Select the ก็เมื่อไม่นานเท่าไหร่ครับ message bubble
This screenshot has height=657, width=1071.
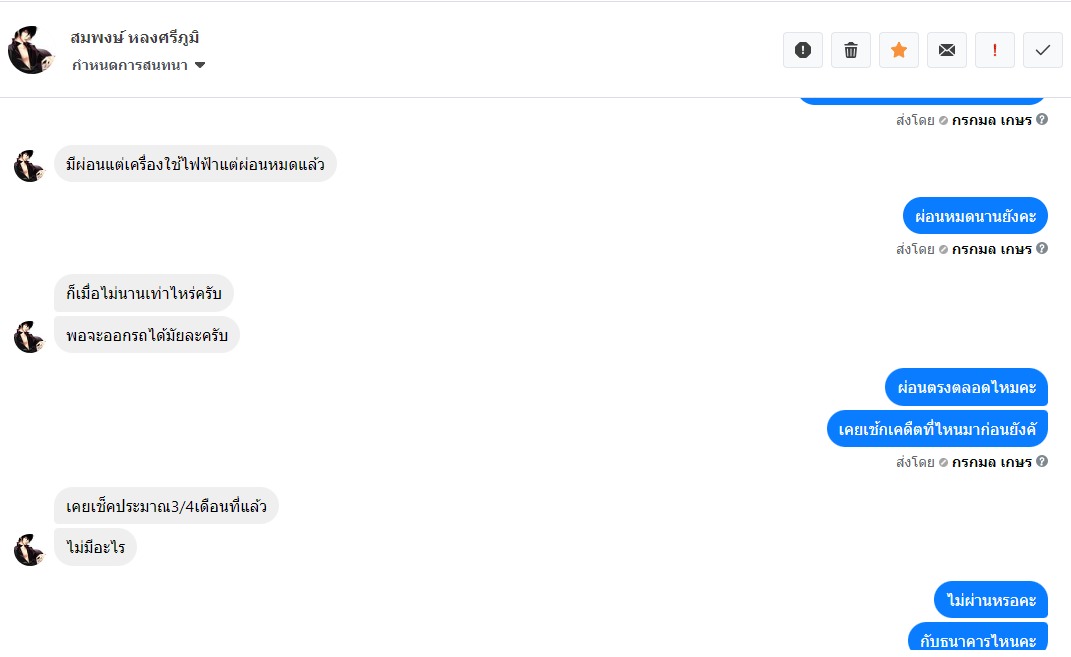[144, 293]
